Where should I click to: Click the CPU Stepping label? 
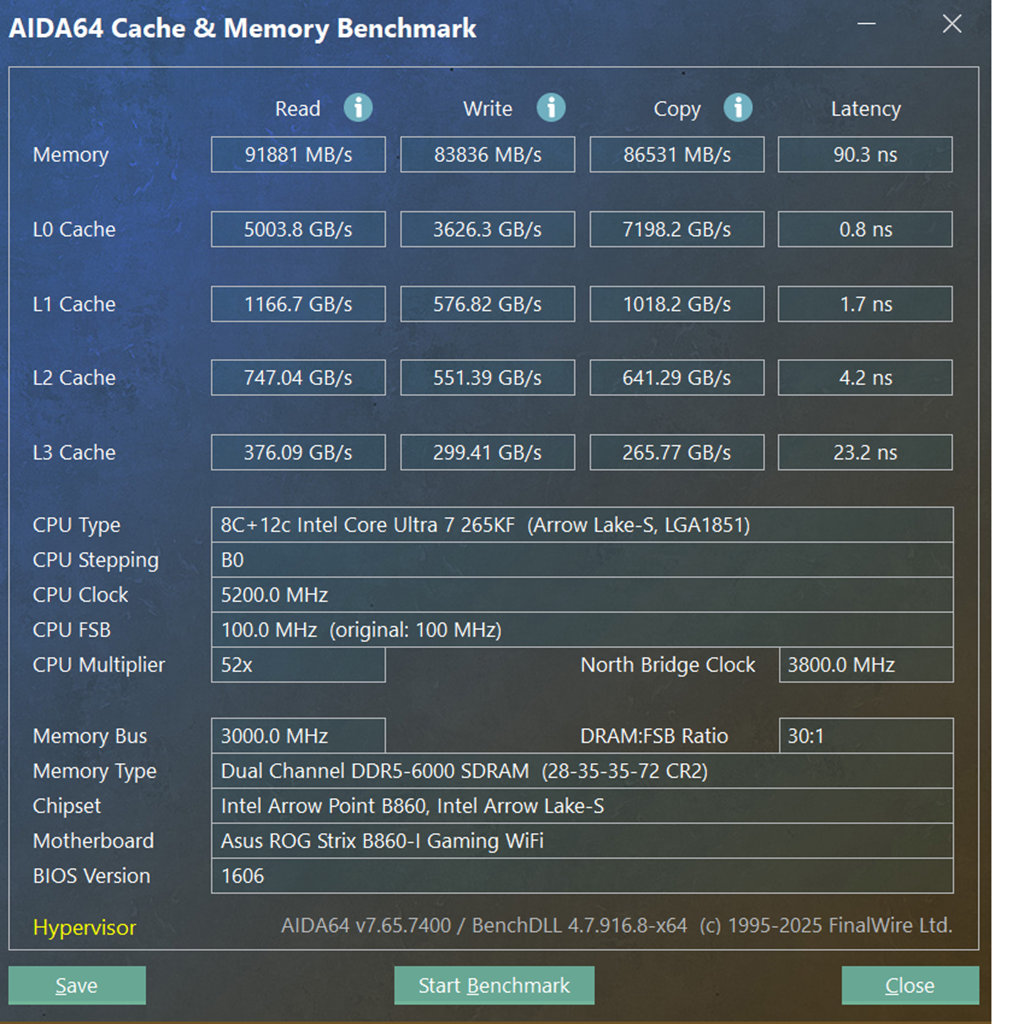coord(95,560)
